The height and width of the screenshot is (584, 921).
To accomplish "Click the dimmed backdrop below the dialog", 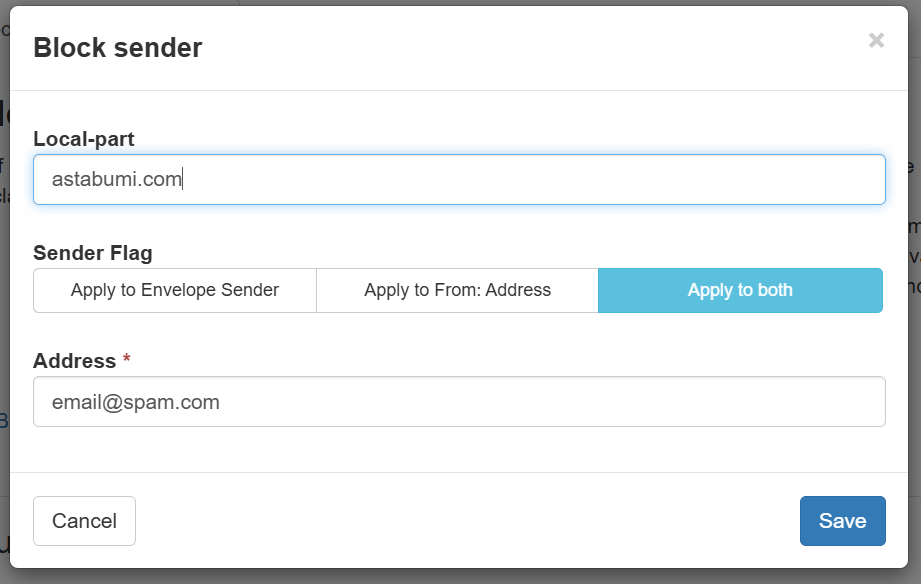I will pos(460,577).
